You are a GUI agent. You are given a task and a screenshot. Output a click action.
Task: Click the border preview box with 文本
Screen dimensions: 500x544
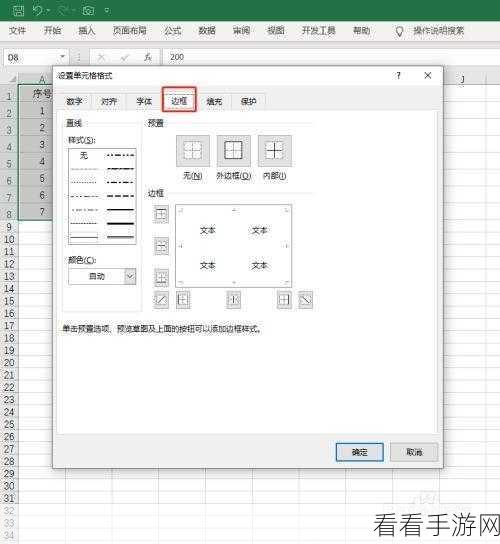pyautogui.click(x=234, y=246)
